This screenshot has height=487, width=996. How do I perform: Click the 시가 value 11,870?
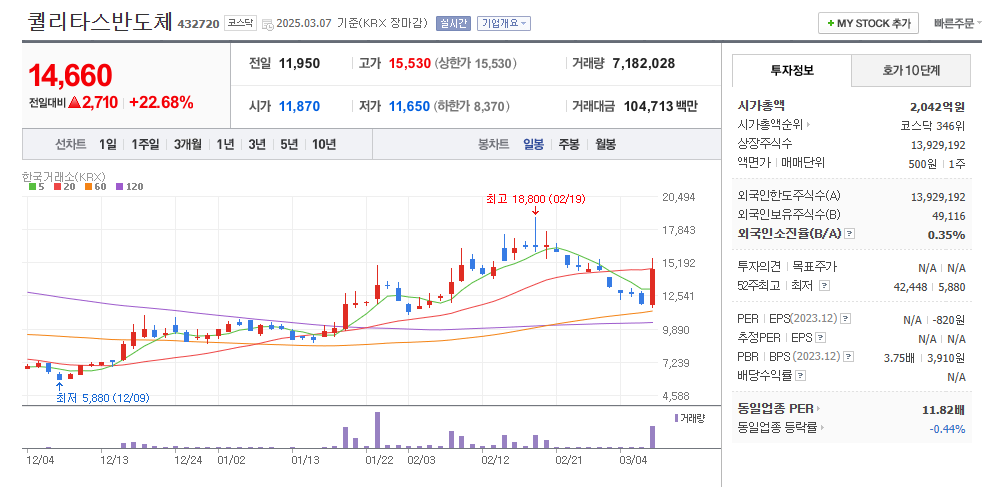299,106
